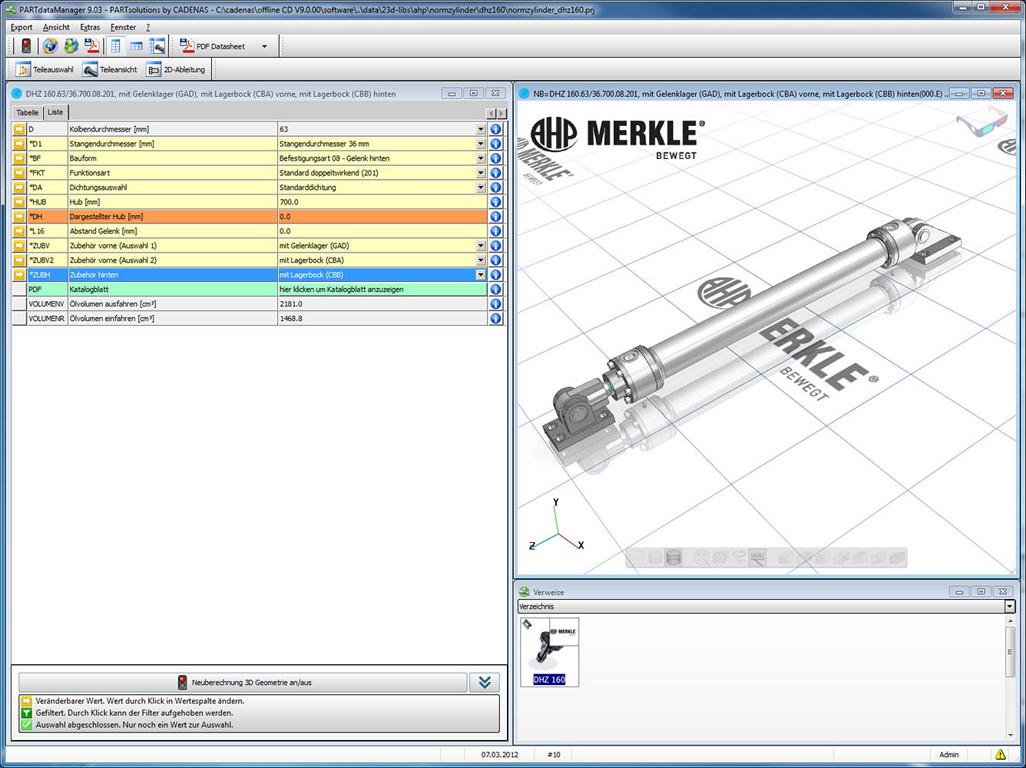This screenshot has height=768, width=1026.
Task: Click info icon for Ölvolumen einfahren row
Action: (x=495, y=319)
